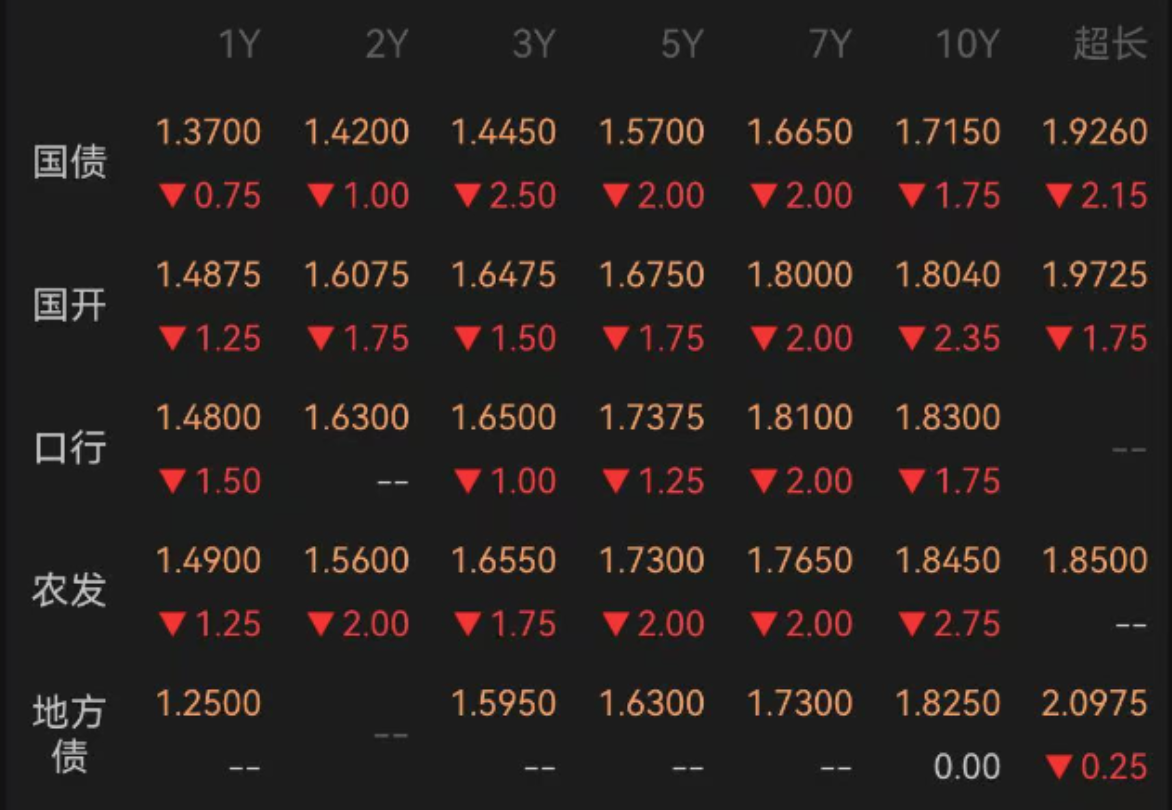Select the 地方债 row label
This screenshot has width=1172, height=810.
70,733
